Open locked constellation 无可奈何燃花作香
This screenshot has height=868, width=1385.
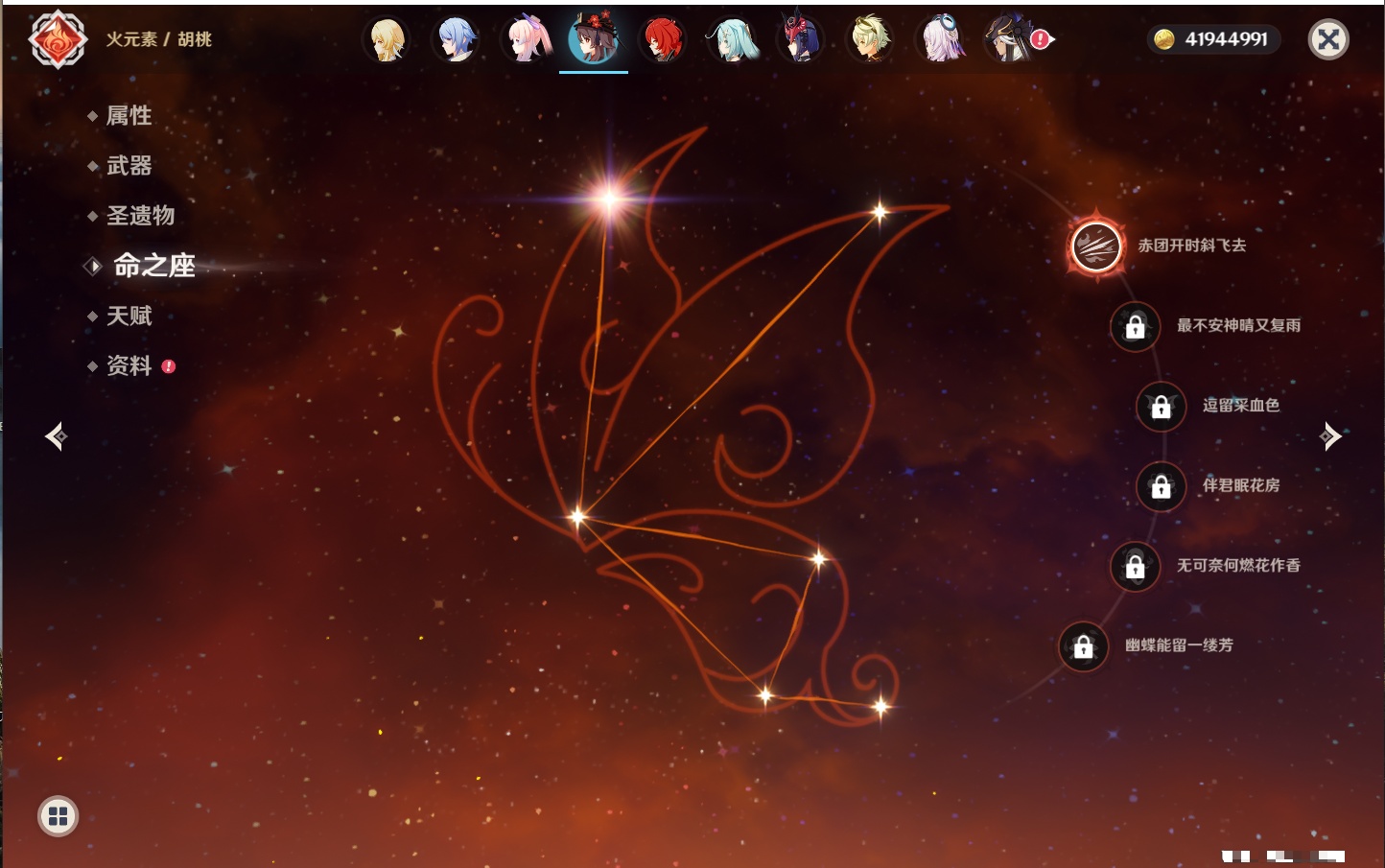(1135, 567)
